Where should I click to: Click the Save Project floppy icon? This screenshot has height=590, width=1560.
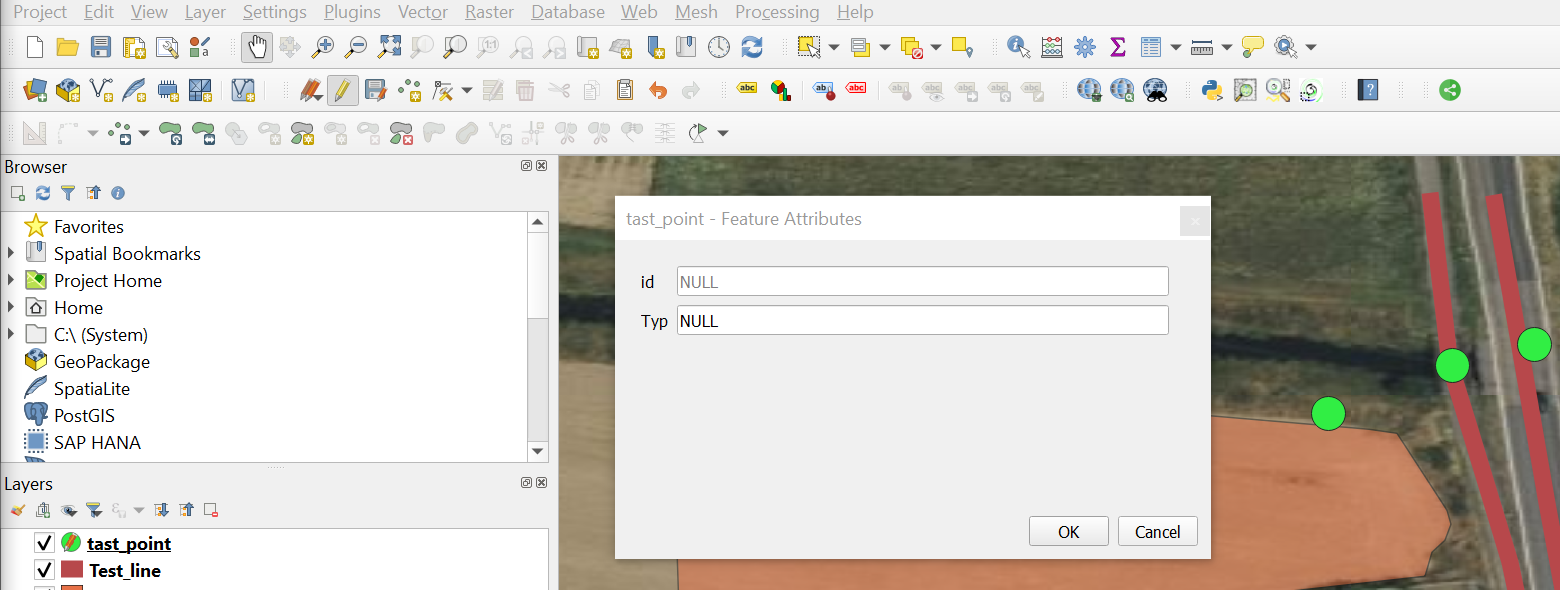101,47
